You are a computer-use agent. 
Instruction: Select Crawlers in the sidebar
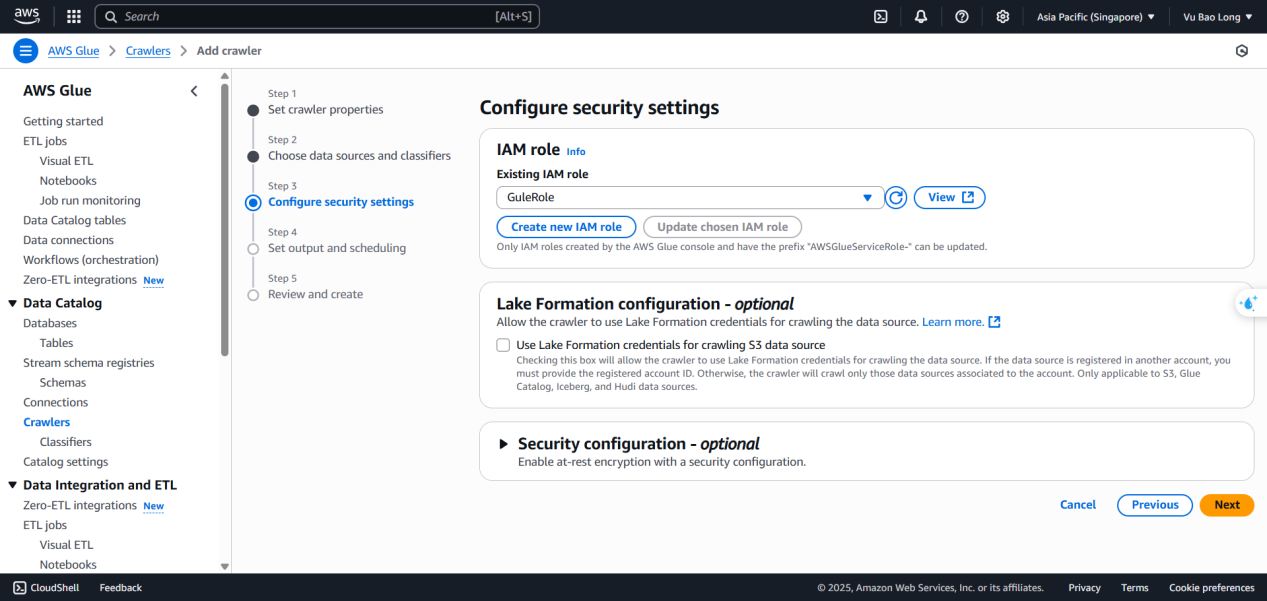[x=47, y=422]
